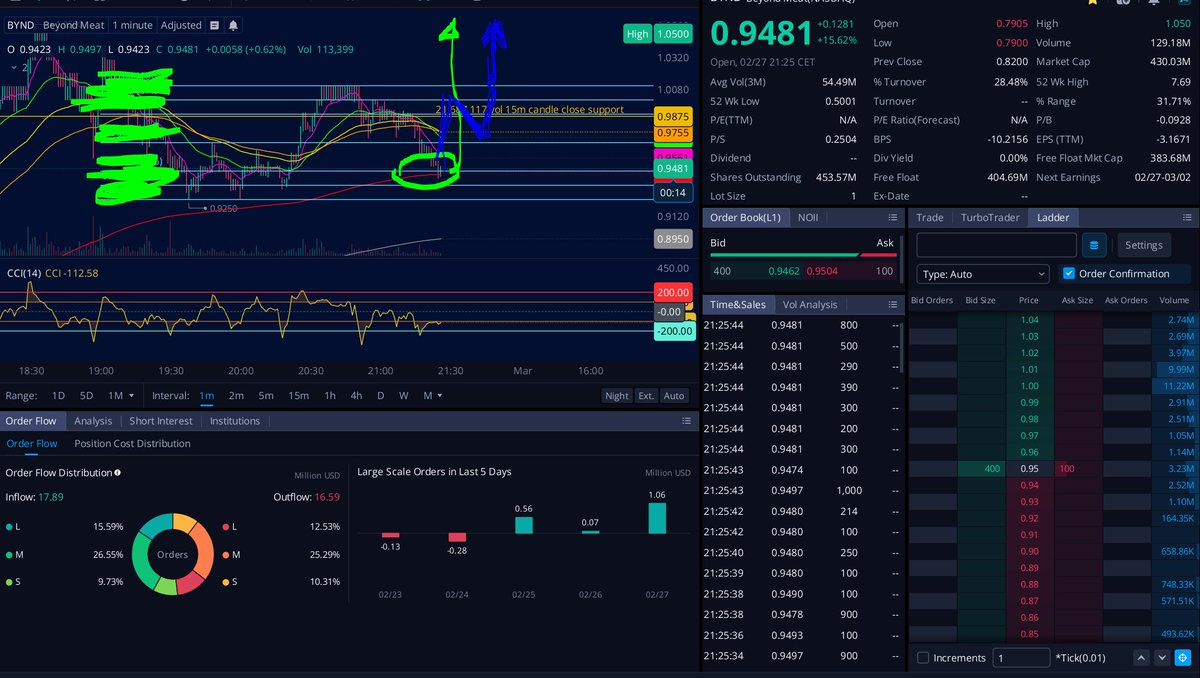Image resolution: width=1200 pixels, height=678 pixels.
Task: Switch to the TurboTrader tab
Action: [989, 217]
